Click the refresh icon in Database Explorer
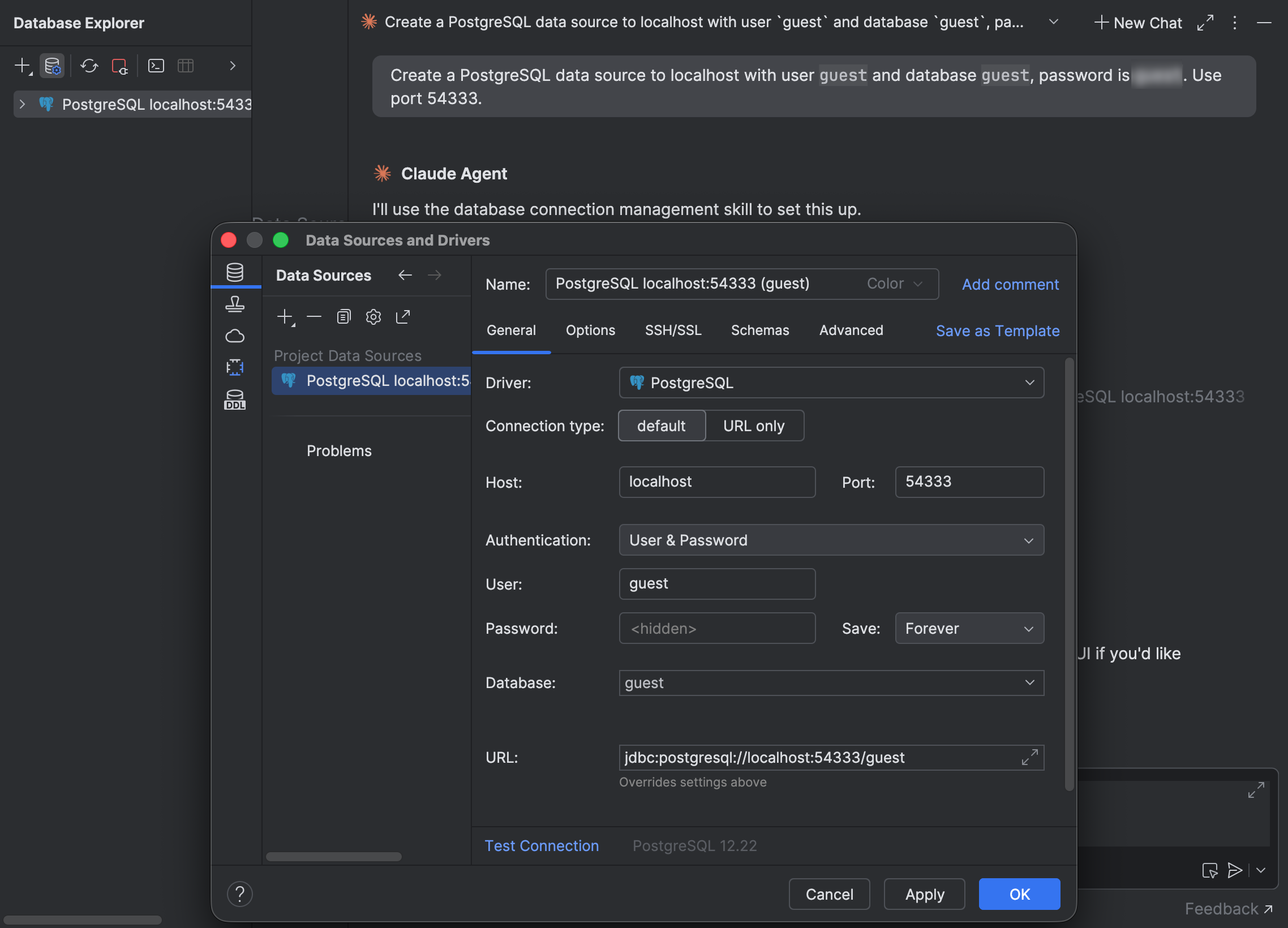 click(89, 66)
